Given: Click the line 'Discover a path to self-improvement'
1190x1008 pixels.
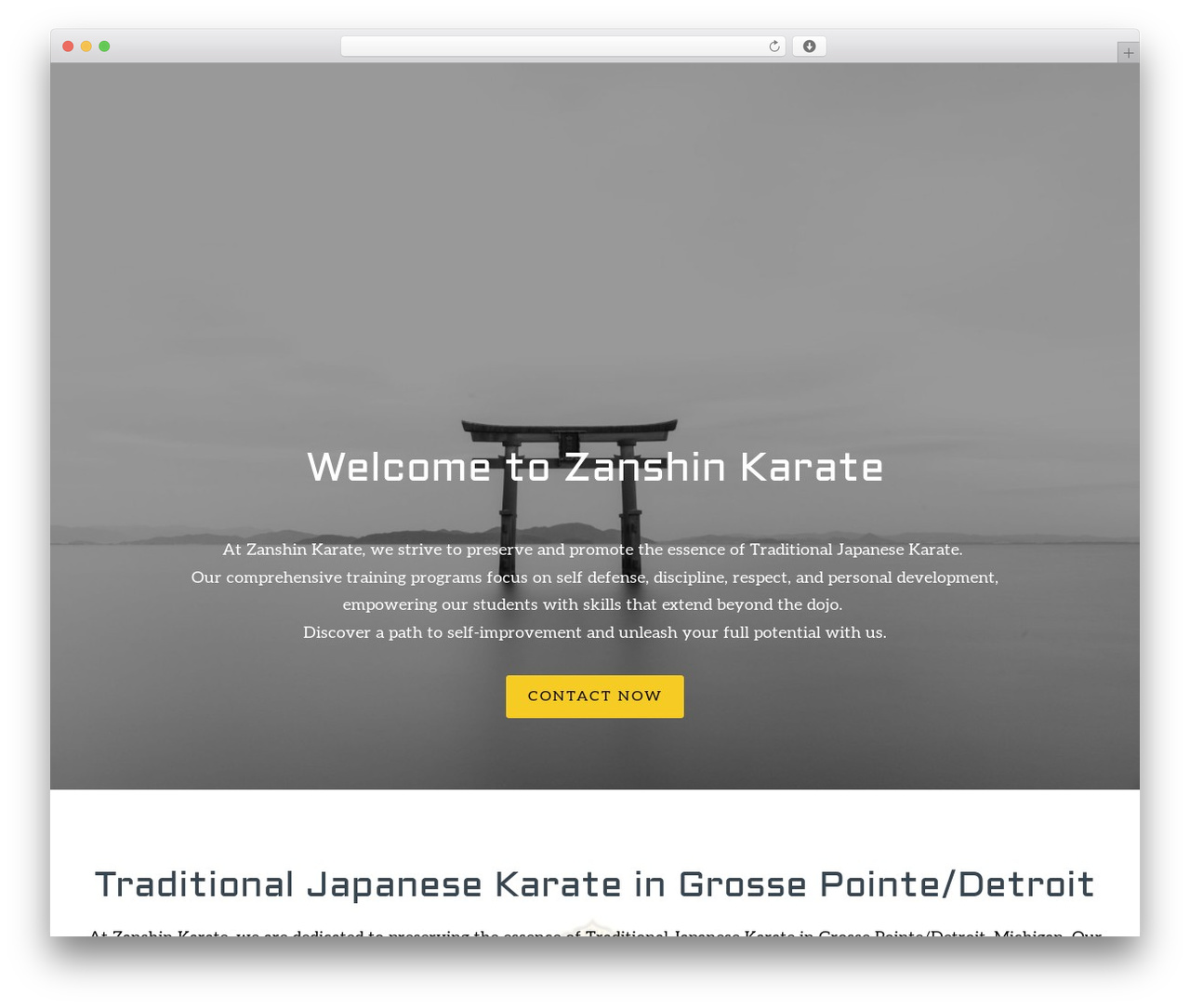Looking at the screenshot, I should point(595,632).
